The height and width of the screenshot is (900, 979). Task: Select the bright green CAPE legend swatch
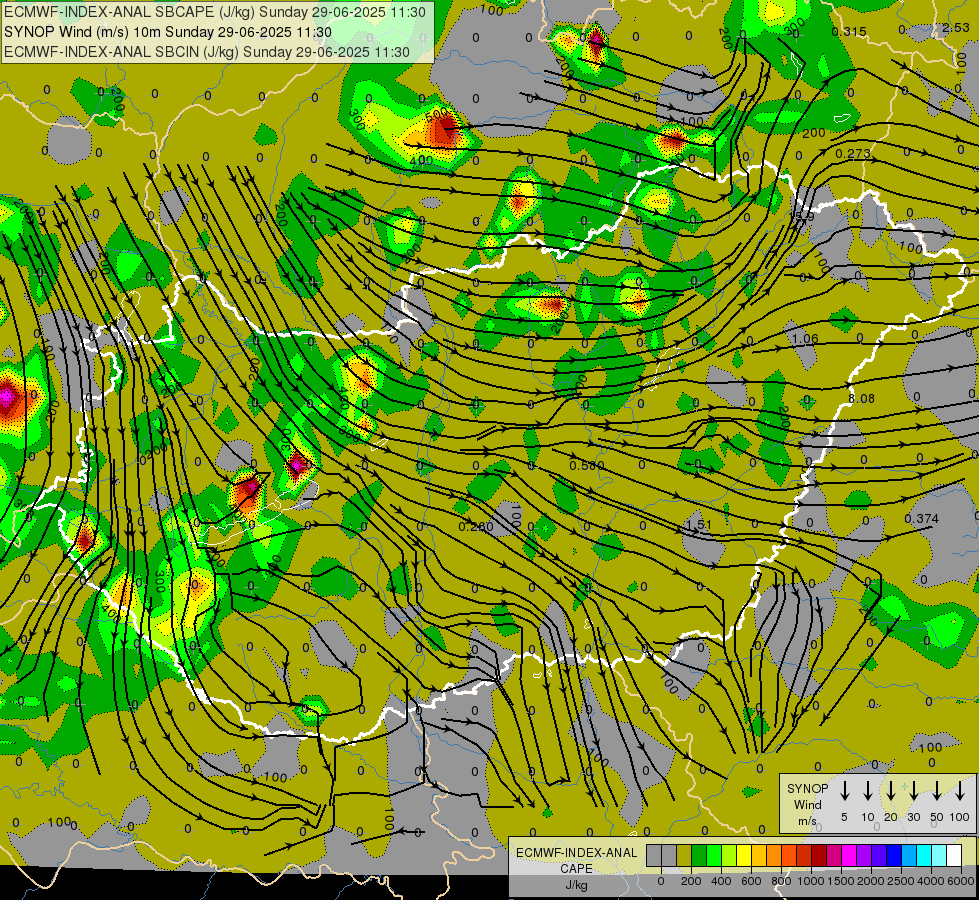(714, 855)
